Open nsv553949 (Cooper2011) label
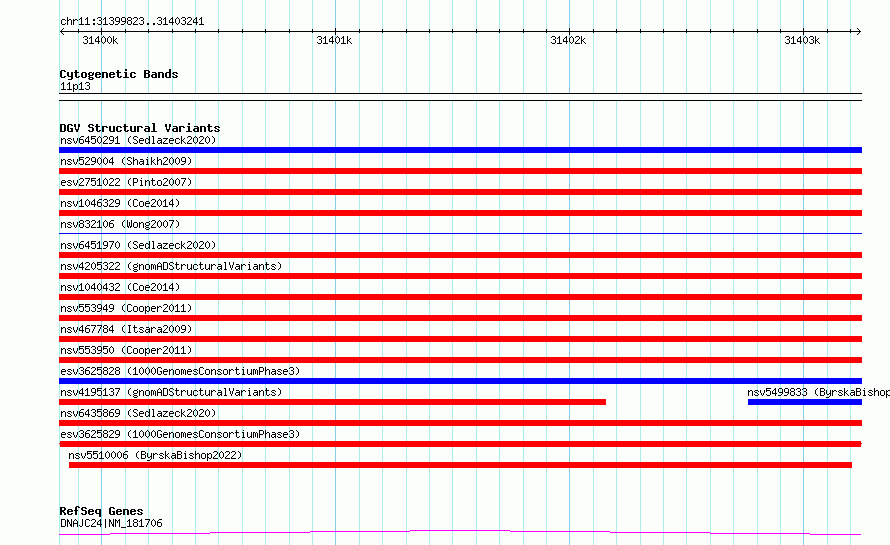890x545 pixels. (x=126, y=308)
